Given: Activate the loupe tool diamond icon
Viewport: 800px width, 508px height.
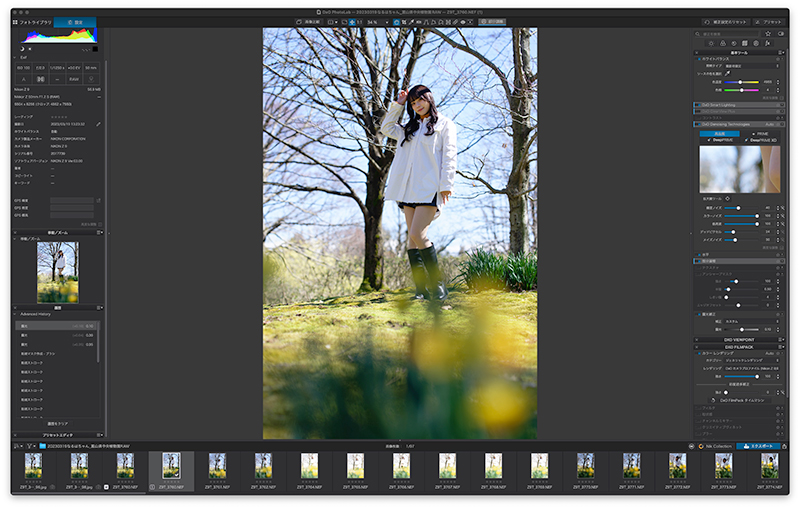Looking at the screenshot, I should pos(728,198).
